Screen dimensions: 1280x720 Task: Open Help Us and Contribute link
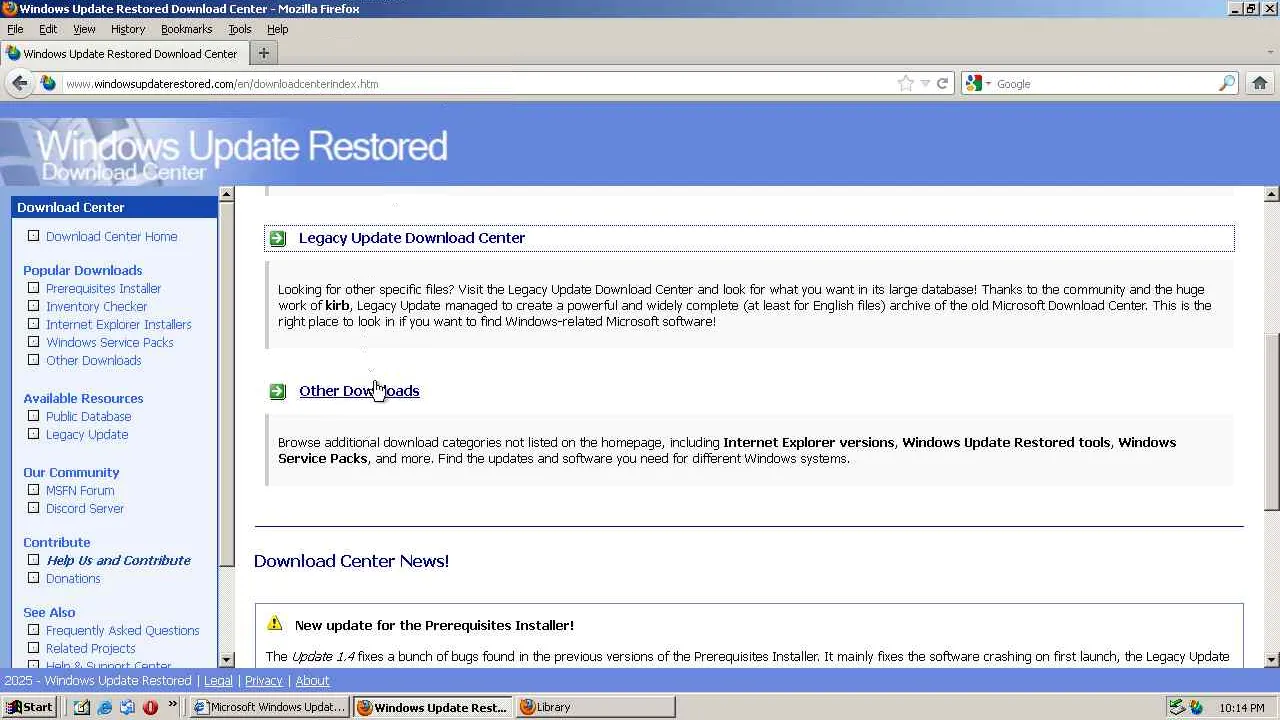pyautogui.click(x=118, y=561)
